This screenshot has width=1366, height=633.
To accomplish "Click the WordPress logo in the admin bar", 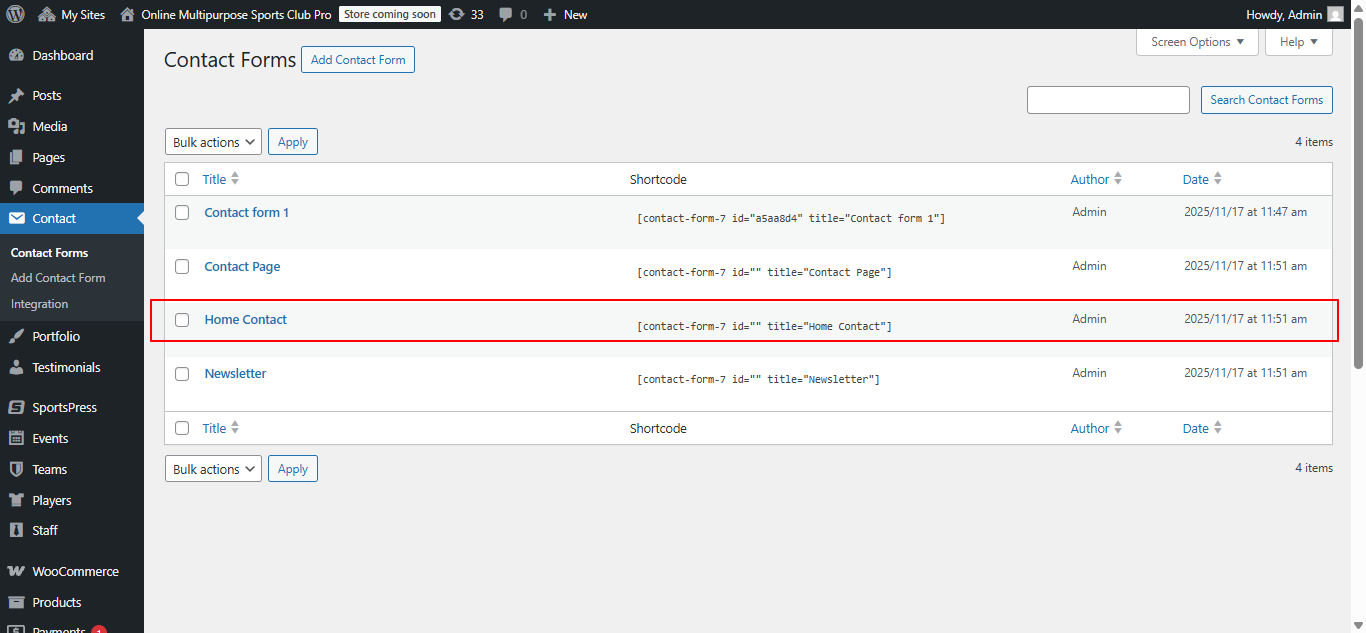I will [15, 14].
